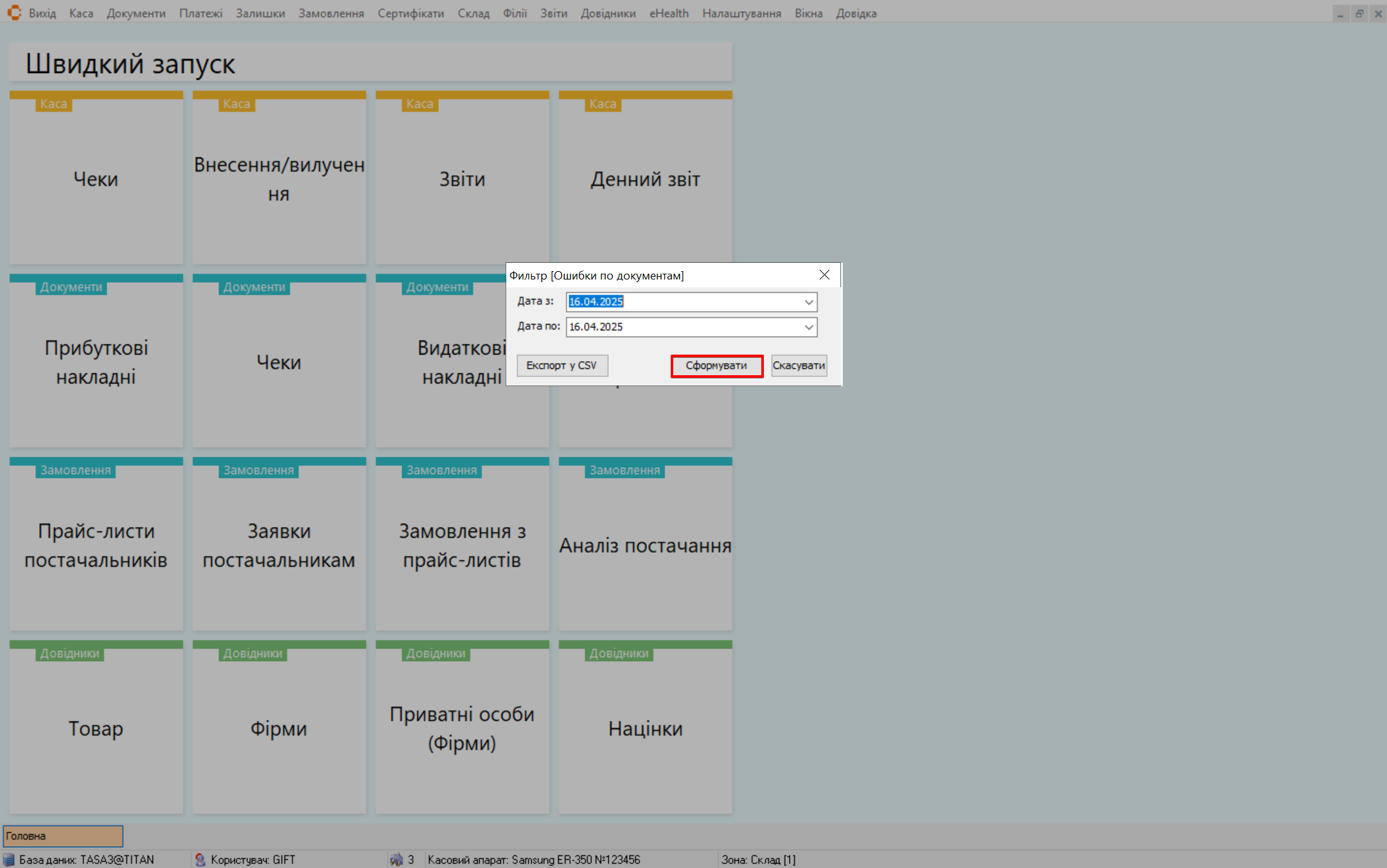
Task: Click the database icon in status bar
Action: pyautogui.click(x=9, y=860)
